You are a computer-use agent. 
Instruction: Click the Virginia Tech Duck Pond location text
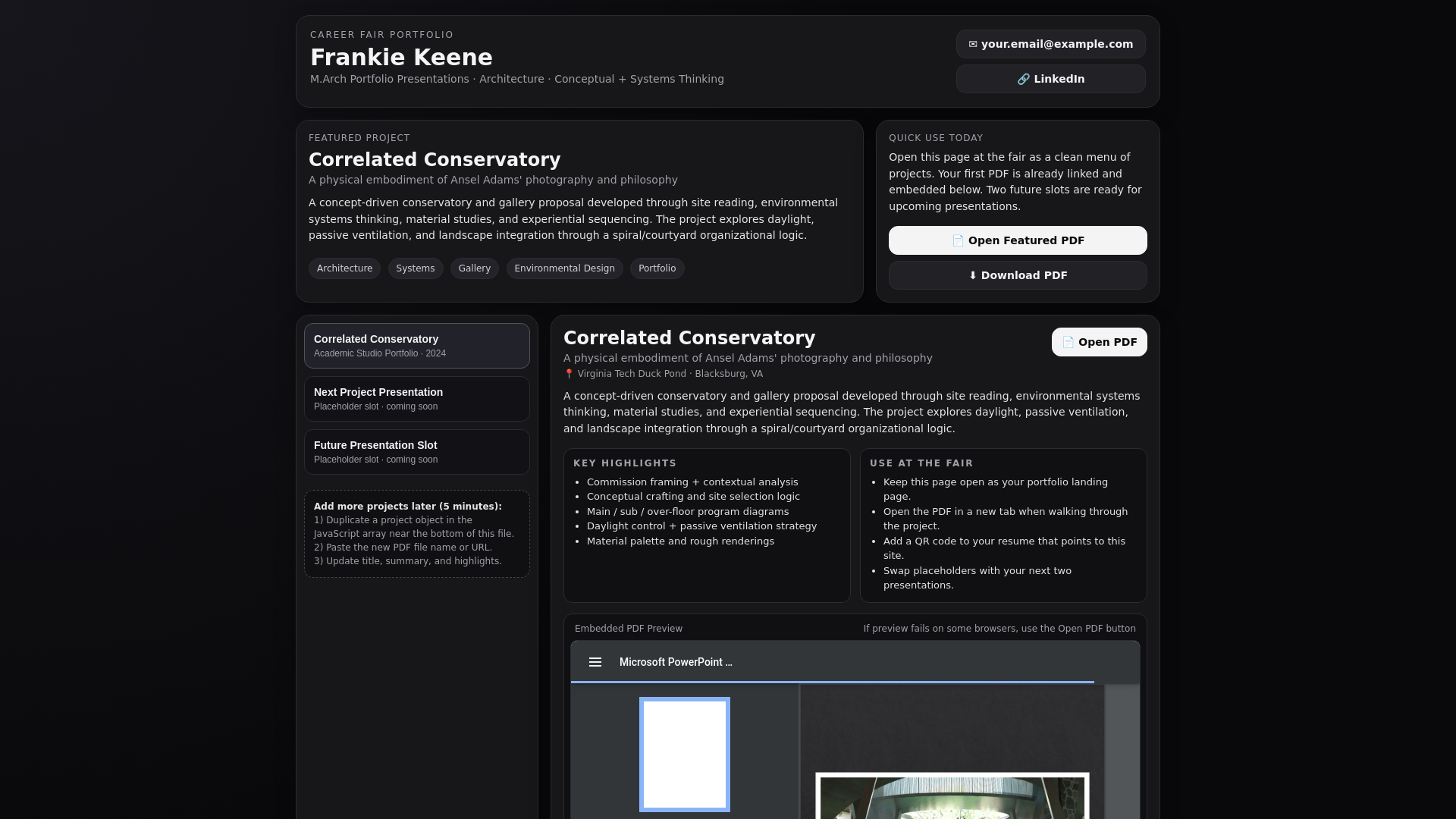(x=664, y=374)
